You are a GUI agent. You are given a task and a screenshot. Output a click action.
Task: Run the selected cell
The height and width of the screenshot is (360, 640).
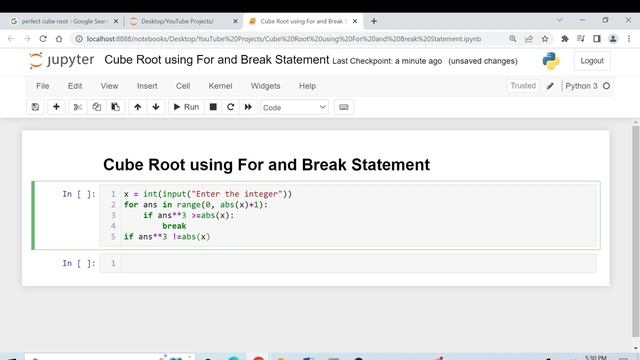click(186, 107)
